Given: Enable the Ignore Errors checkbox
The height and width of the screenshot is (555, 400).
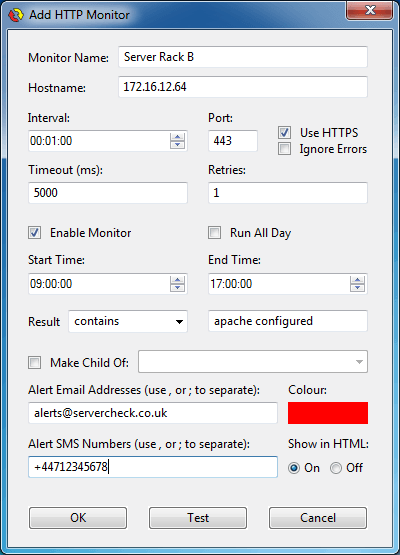Looking at the screenshot, I should [x=285, y=149].
